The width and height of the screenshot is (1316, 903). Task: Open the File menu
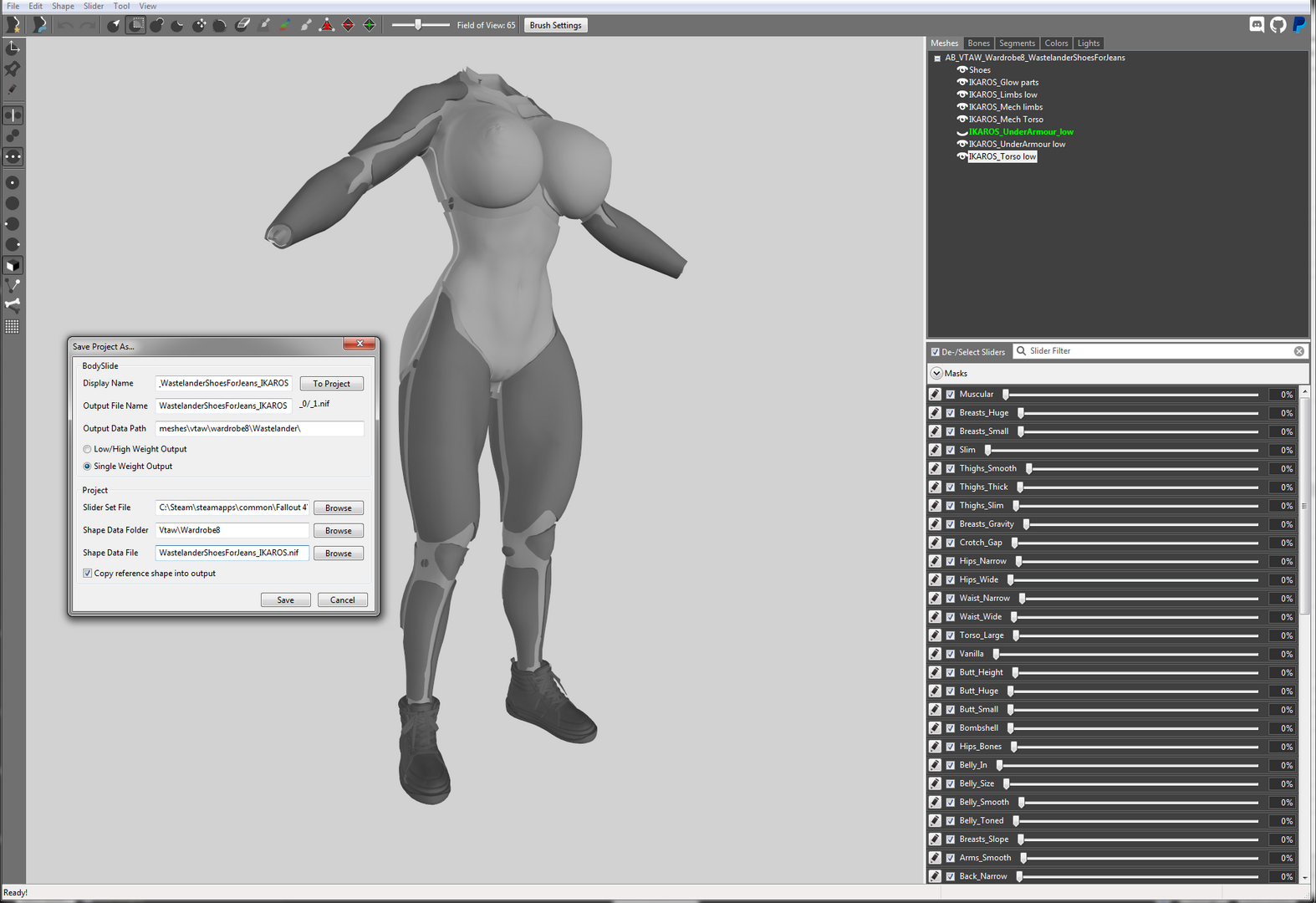point(13,6)
